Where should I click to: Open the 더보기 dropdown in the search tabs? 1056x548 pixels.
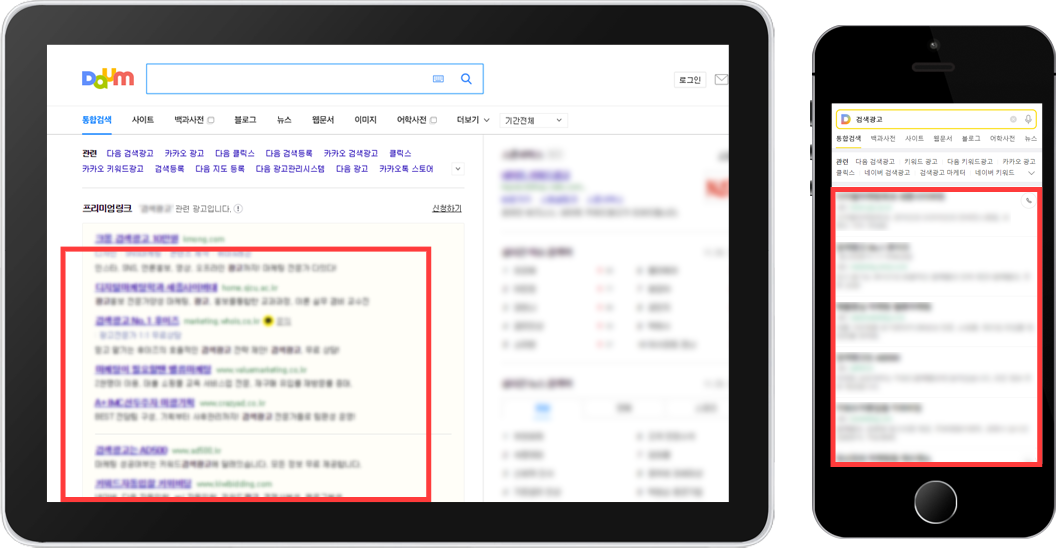click(x=473, y=120)
